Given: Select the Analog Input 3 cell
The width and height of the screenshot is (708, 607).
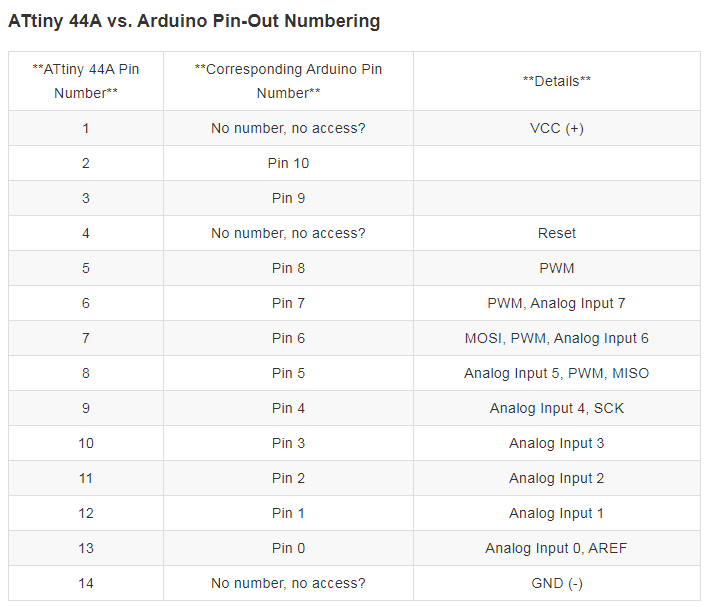Looking at the screenshot, I should 557,443.
